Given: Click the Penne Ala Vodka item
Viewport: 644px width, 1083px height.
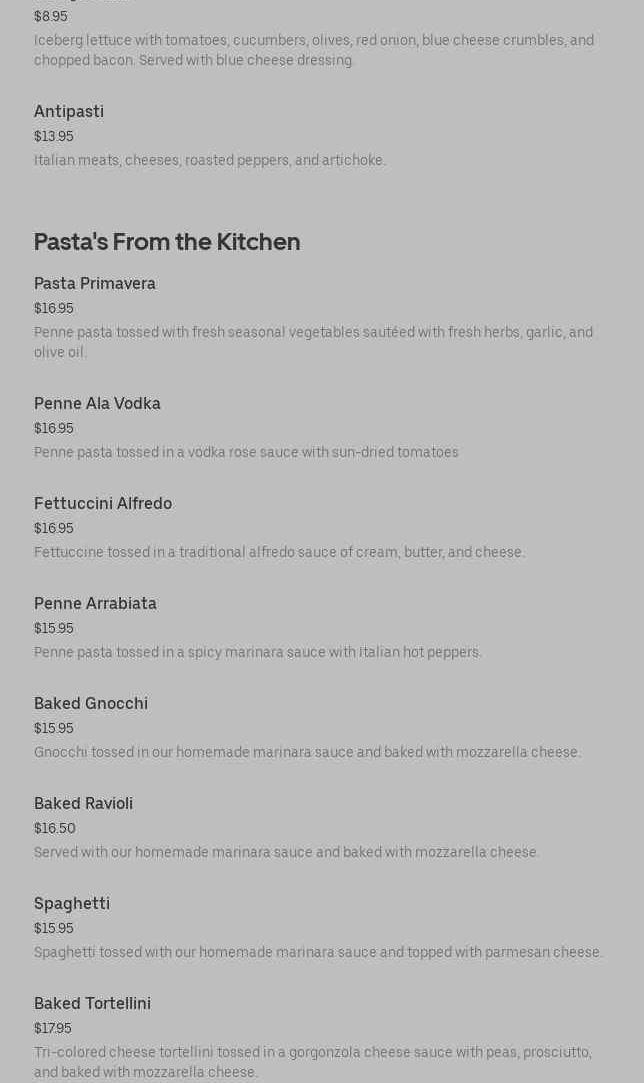Looking at the screenshot, I should [x=97, y=404].
